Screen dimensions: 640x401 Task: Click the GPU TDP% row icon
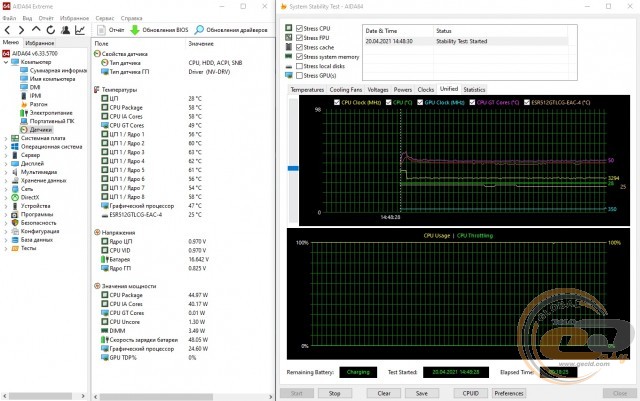point(104,357)
